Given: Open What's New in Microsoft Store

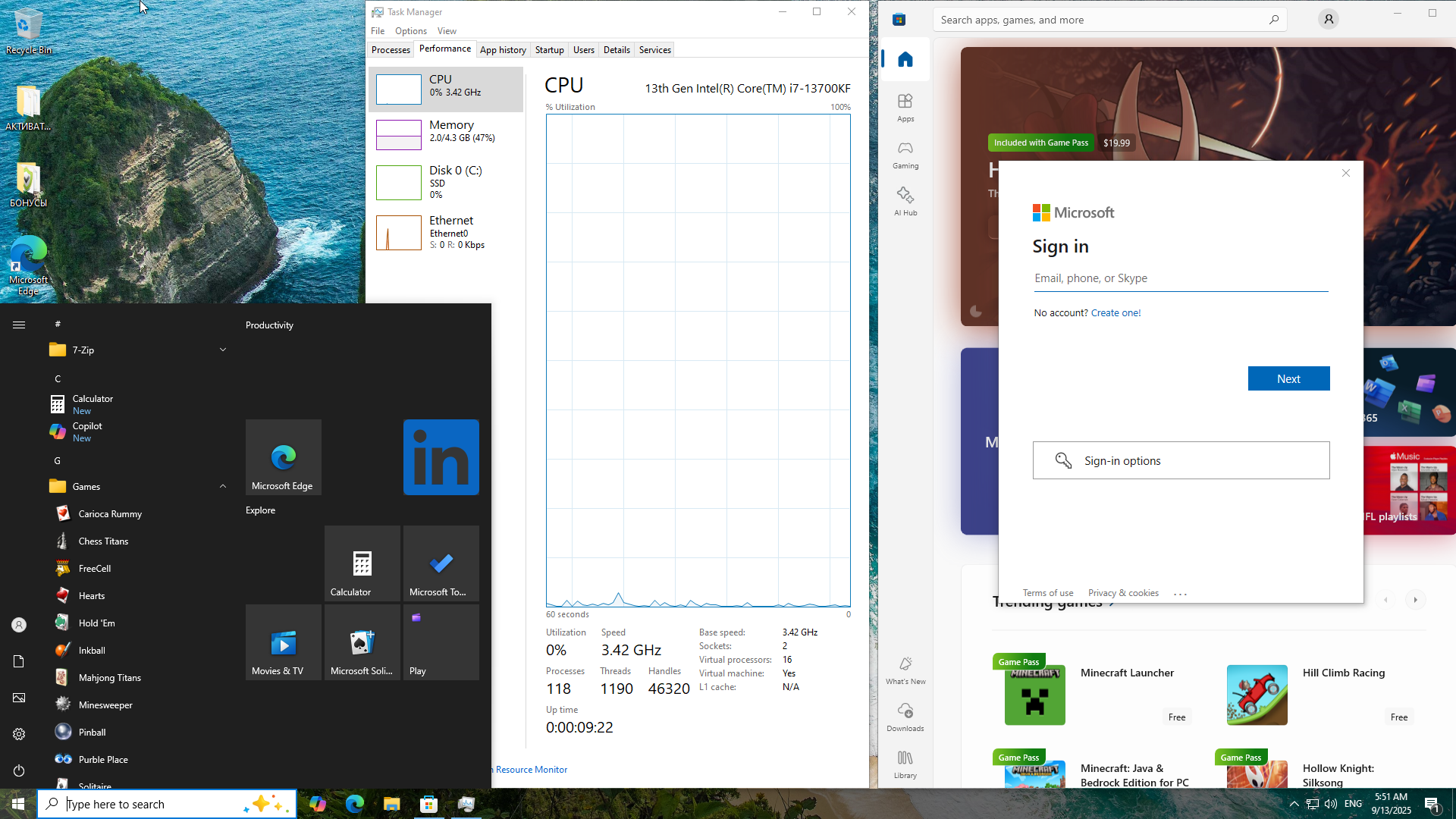Looking at the screenshot, I should (x=905, y=670).
